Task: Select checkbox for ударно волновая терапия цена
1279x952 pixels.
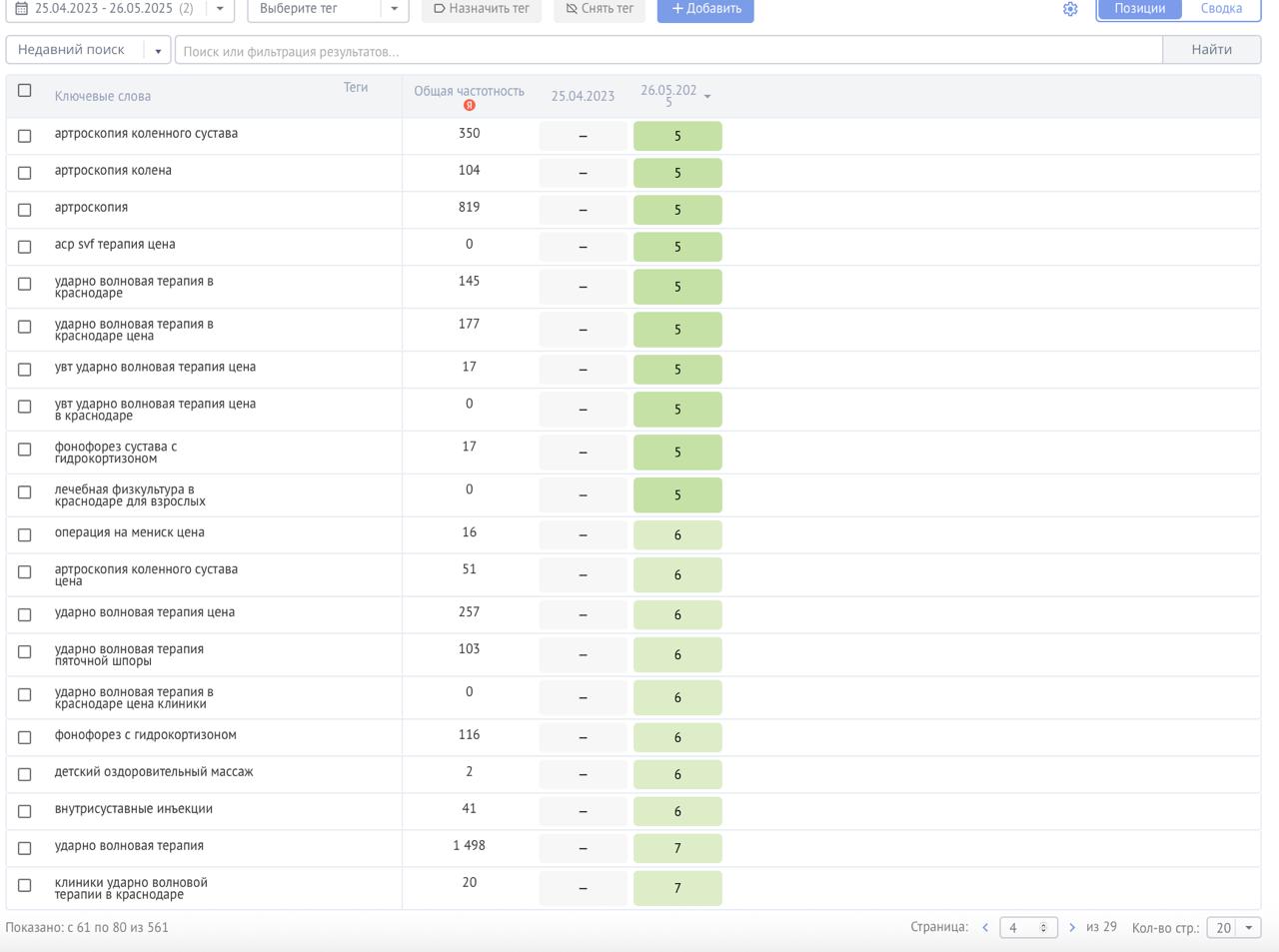Action: coord(25,615)
